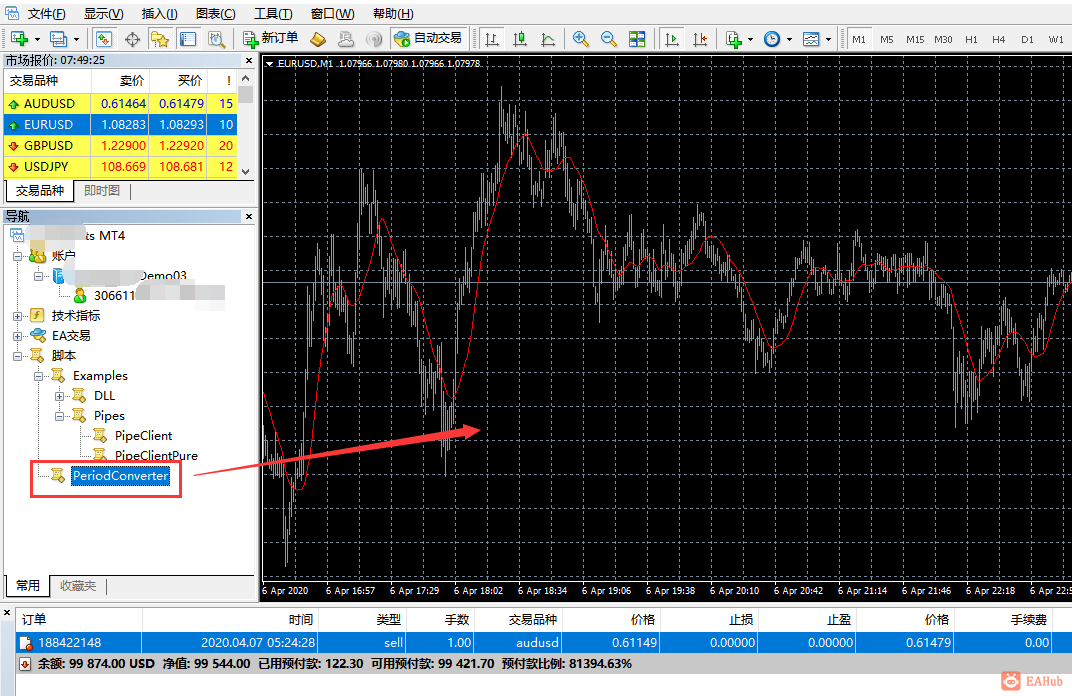Open the 显示(V) menu
The image size is (1072, 696).
coord(104,14)
